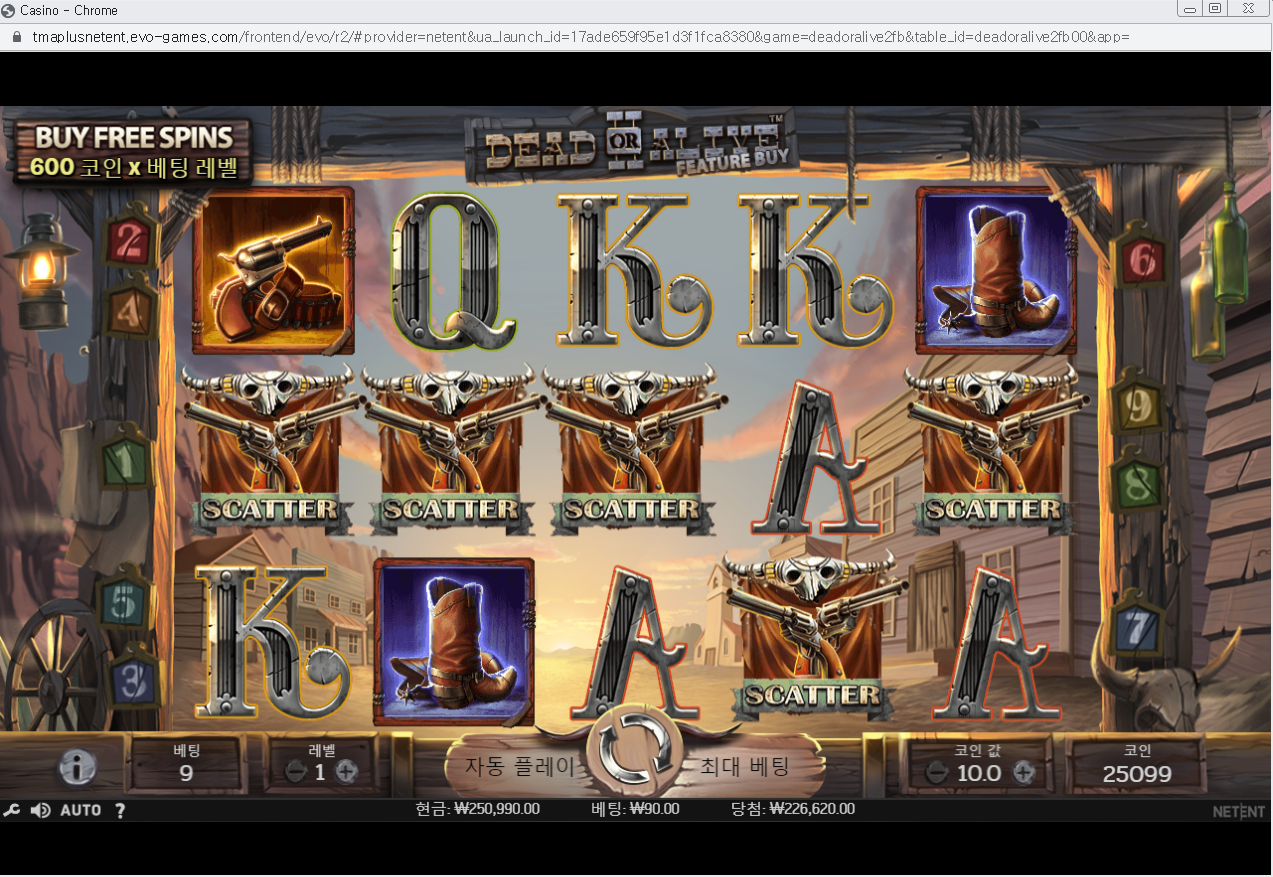Decrease bet level with minus button
Viewport: 1273px width, 877px height.
point(296,772)
